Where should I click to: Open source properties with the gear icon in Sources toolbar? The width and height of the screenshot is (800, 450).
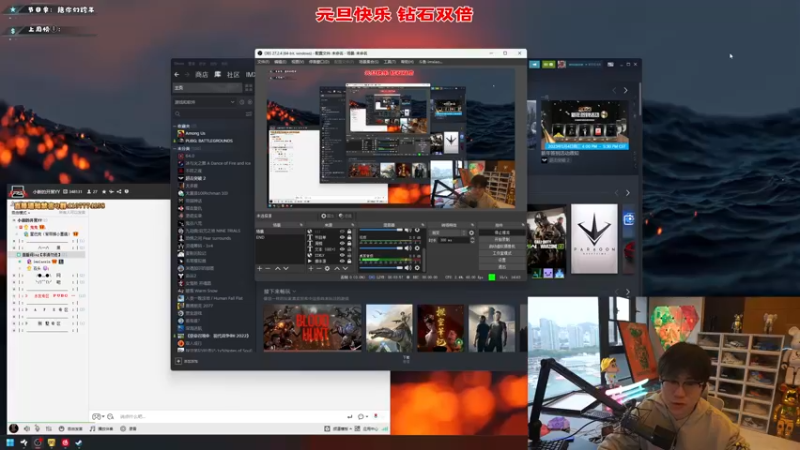[327, 268]
